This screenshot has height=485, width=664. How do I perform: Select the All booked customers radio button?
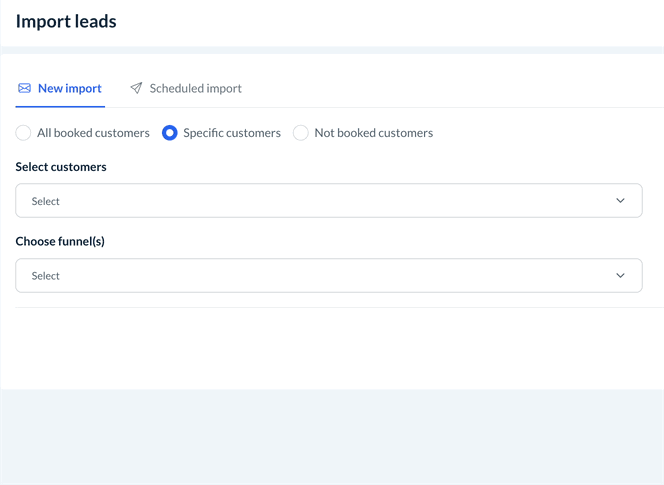click(23, 133)
